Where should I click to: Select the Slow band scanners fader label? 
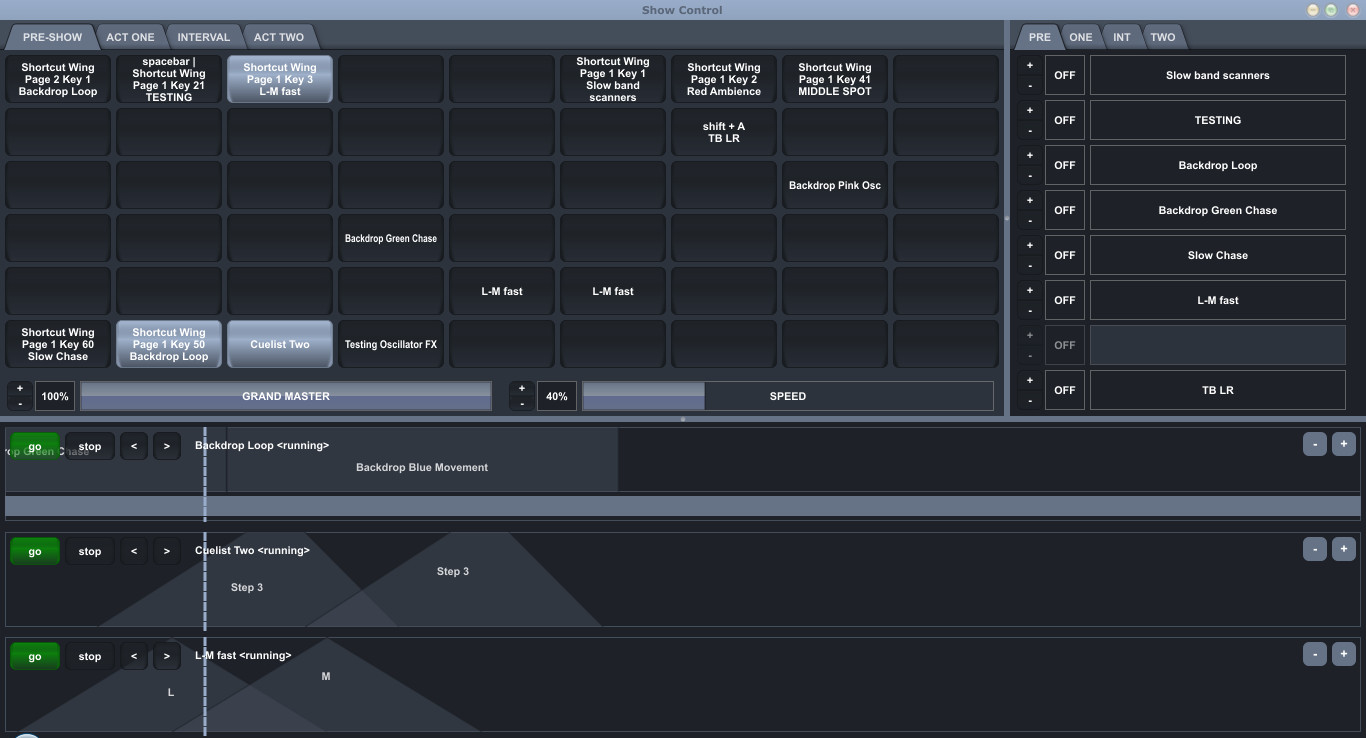coord(1218,75)
